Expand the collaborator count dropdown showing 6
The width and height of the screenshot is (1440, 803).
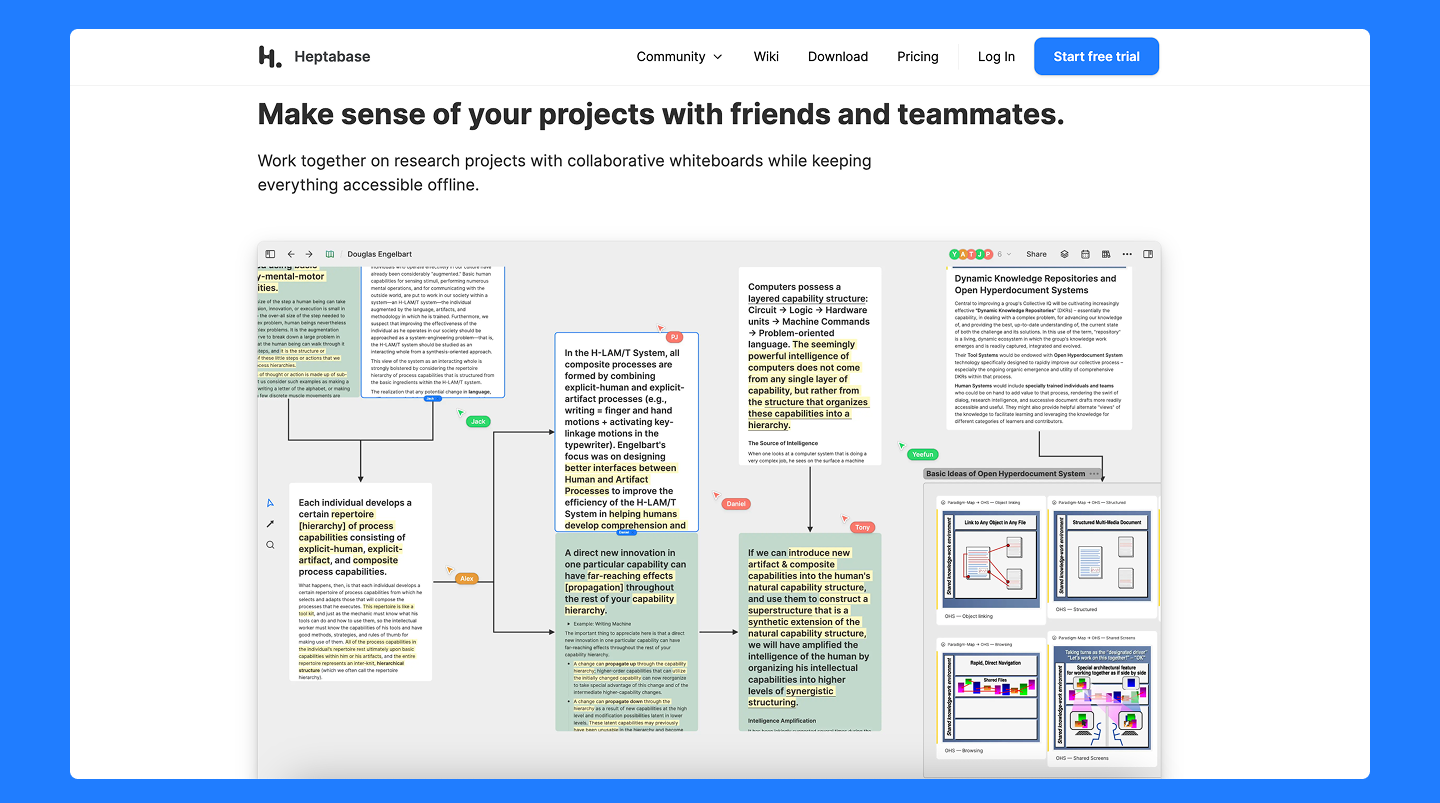[x=1004, y=254]
